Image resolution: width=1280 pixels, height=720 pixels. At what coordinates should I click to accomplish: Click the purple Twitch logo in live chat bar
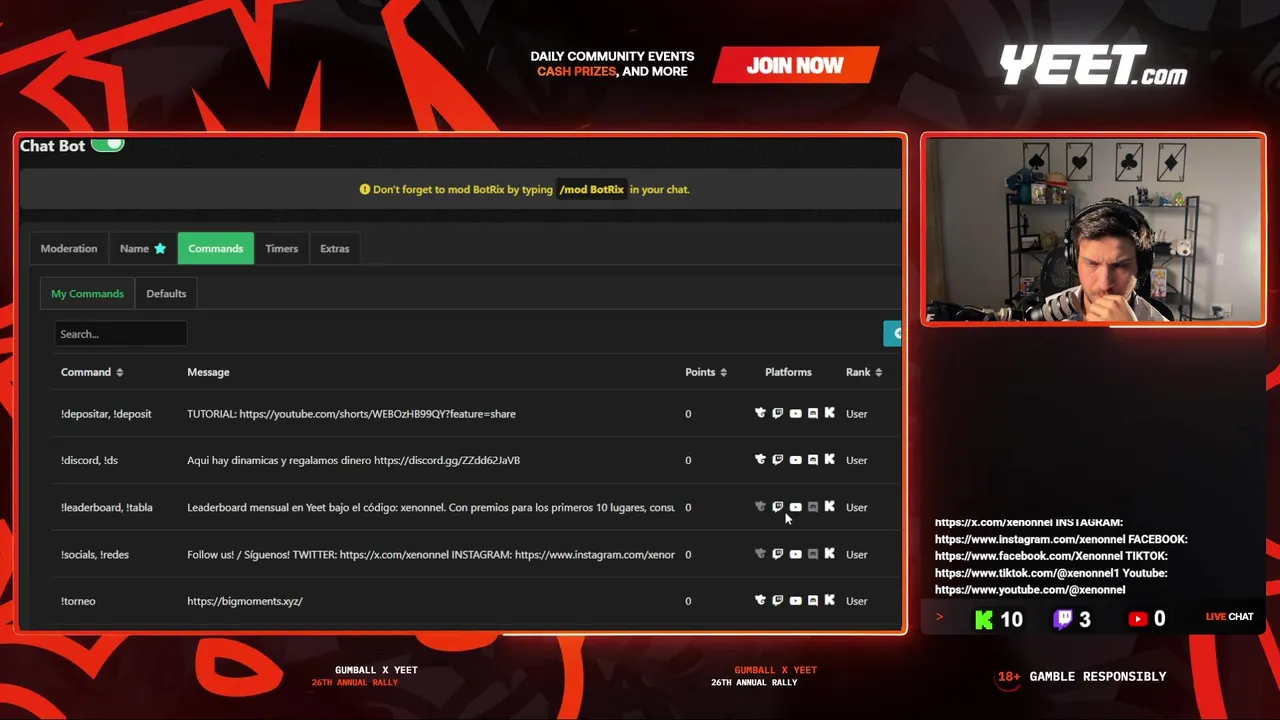tap(1063, 619)
